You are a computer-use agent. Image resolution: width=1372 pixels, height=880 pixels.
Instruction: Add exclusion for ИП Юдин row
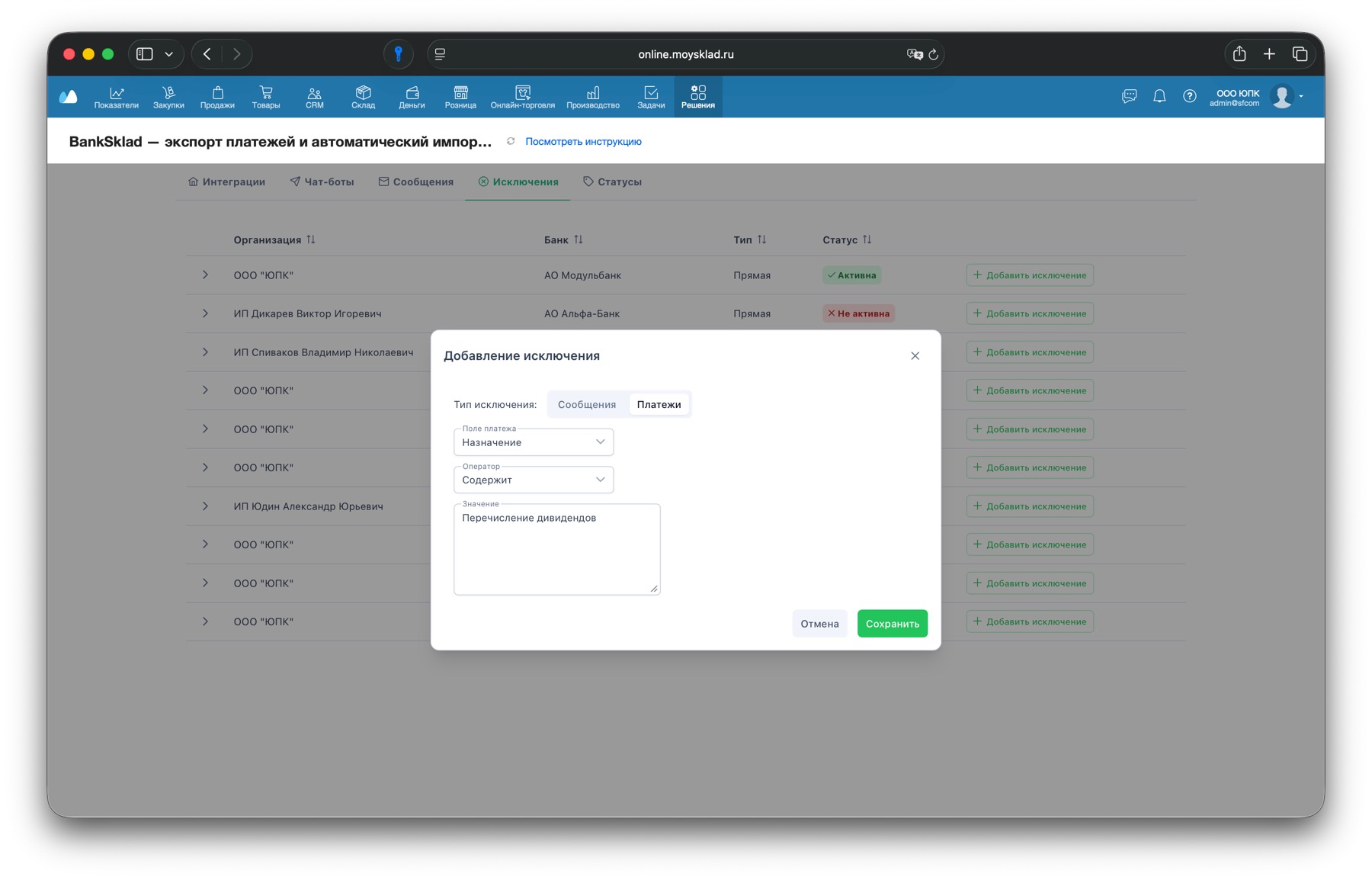(x=1030, y=506)
